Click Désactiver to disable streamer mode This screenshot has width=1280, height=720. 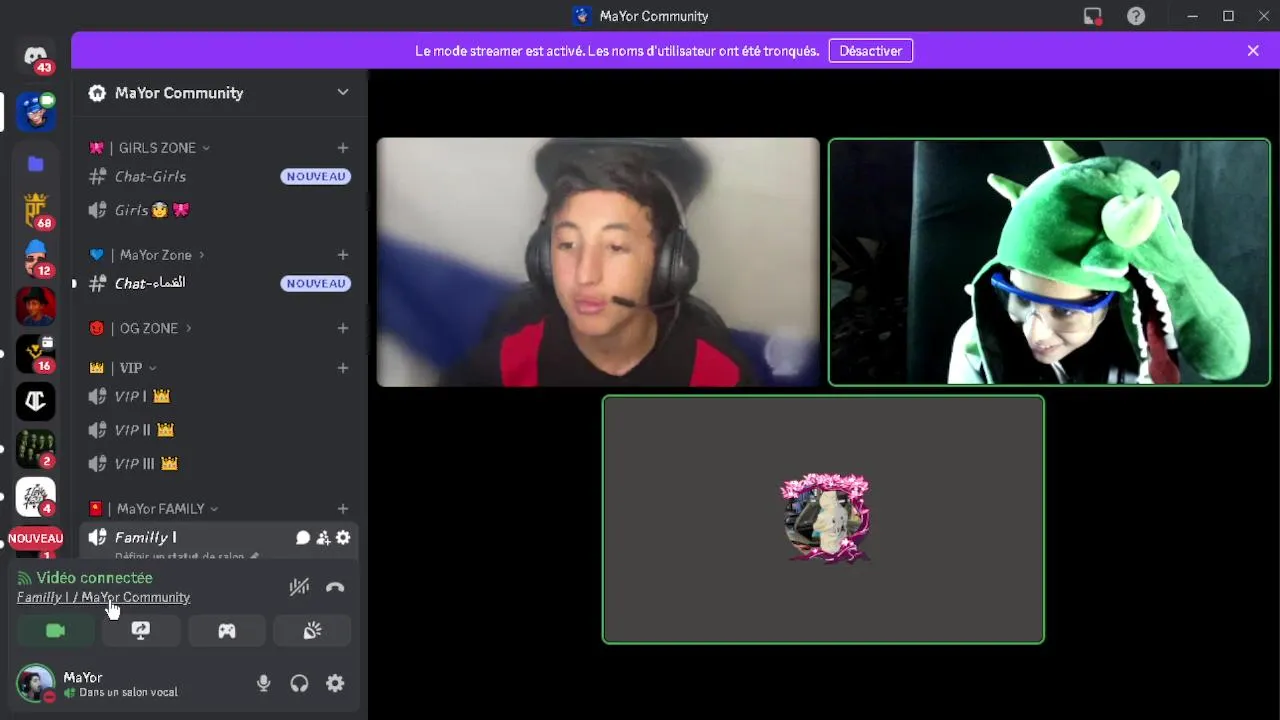[x=871, y=51]
